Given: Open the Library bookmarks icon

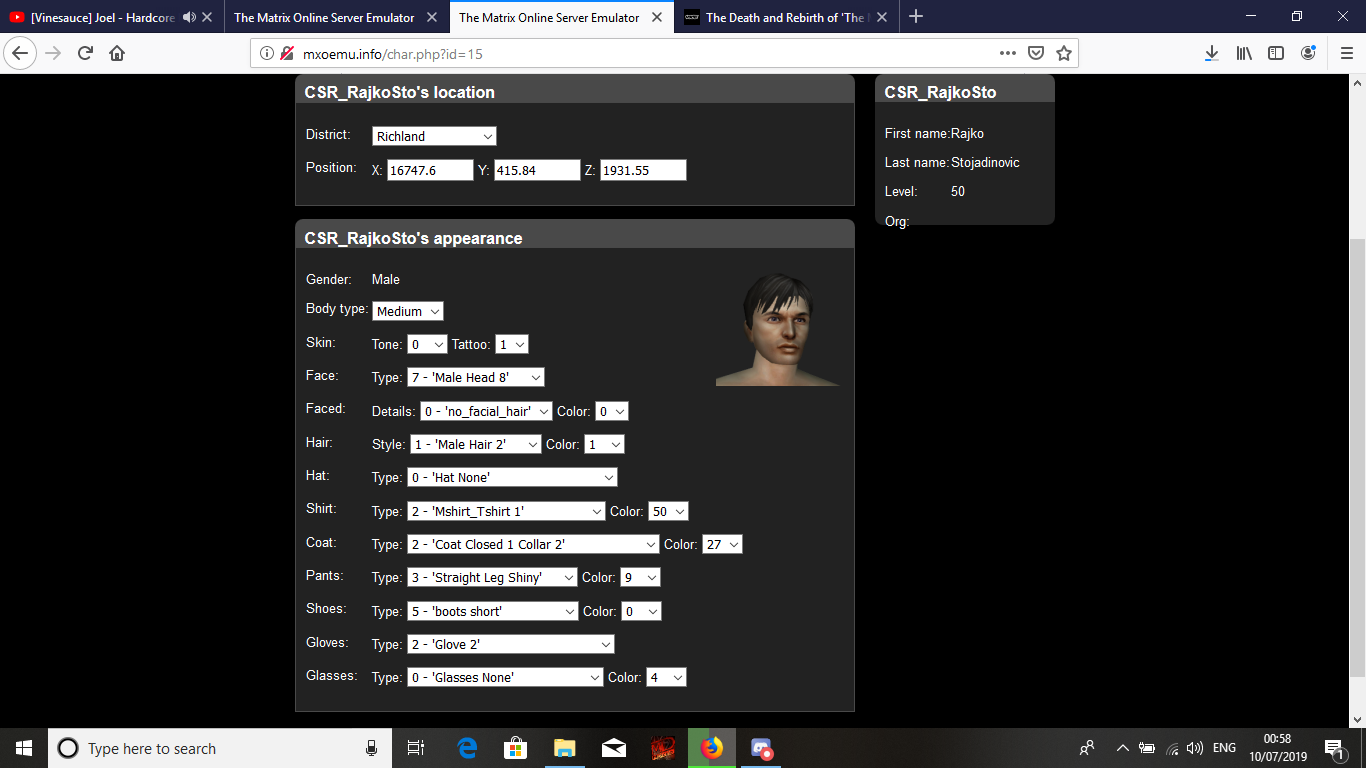Looking at the screenshot, I should coord(1244,54).
